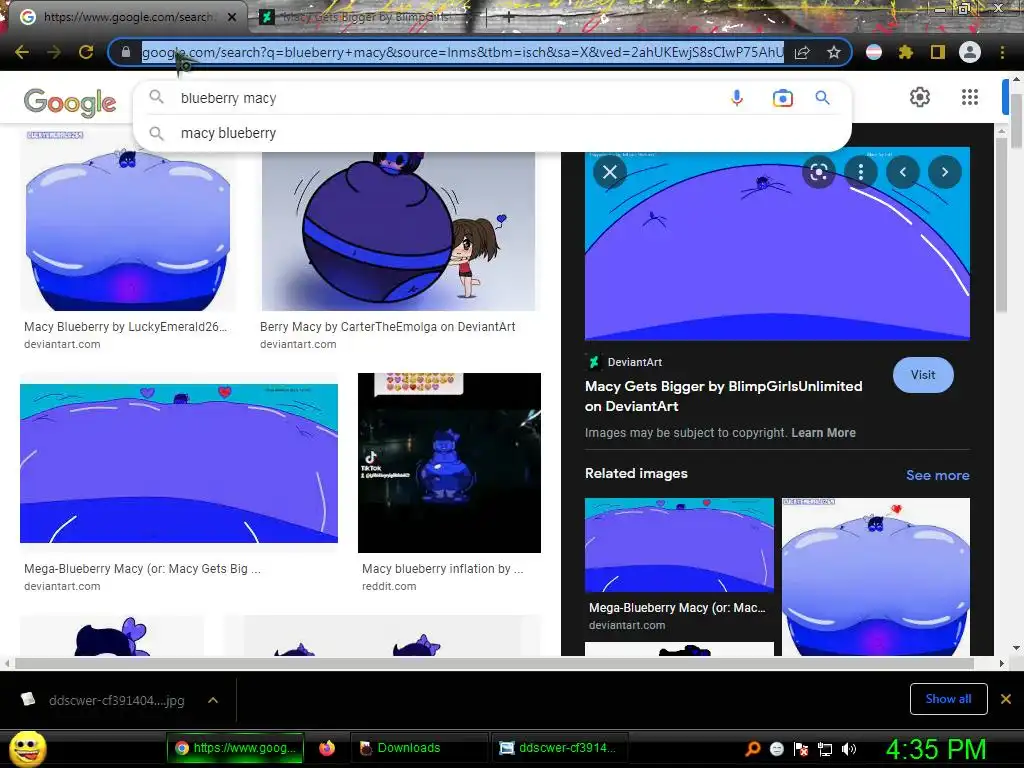Click the browser forward arrow
1024x768 pixels.
[x=54, y=52]
